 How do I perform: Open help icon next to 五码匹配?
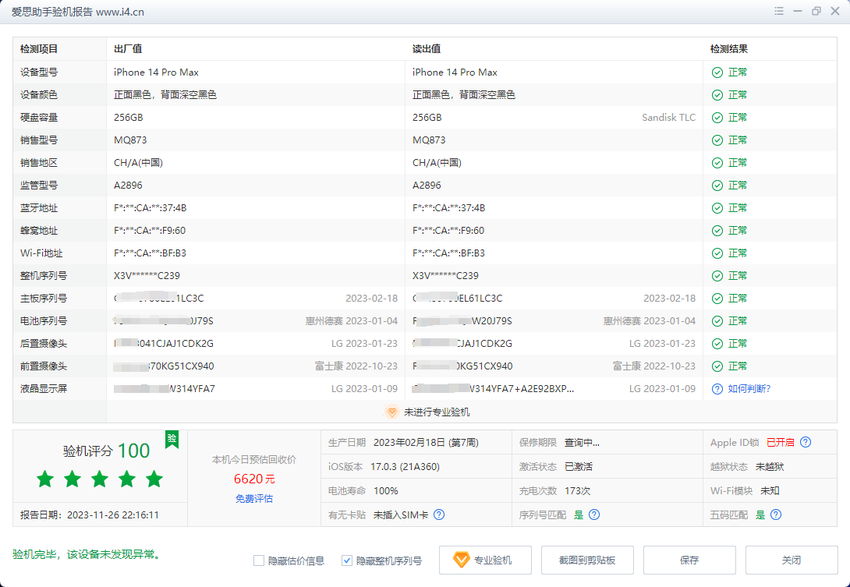coord(776,514)
